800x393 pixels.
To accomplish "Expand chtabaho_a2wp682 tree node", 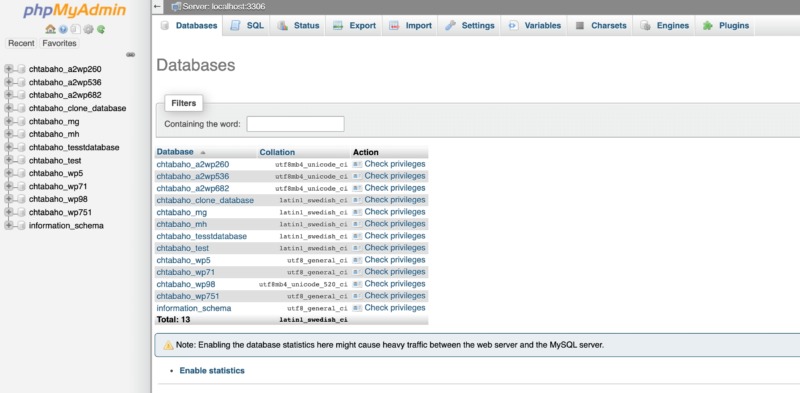I will [x=9, y=95].
